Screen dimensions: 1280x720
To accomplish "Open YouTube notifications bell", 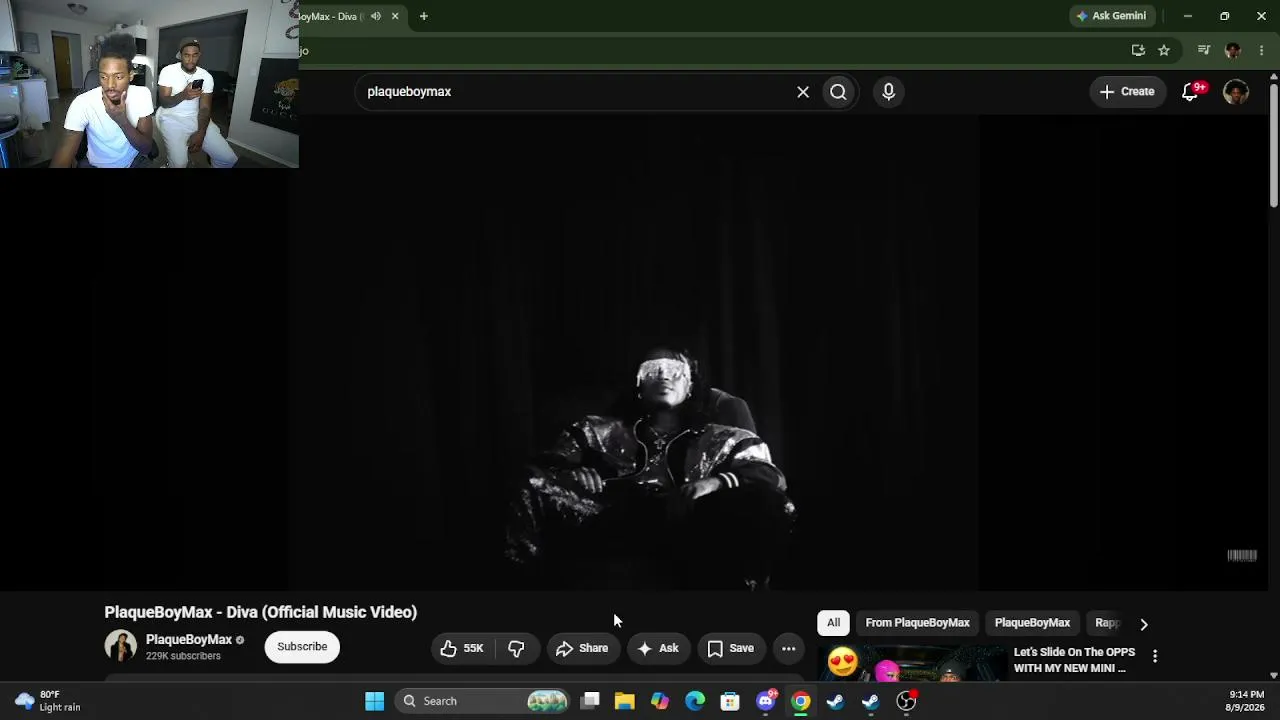I will click(x=1190, y=92).
